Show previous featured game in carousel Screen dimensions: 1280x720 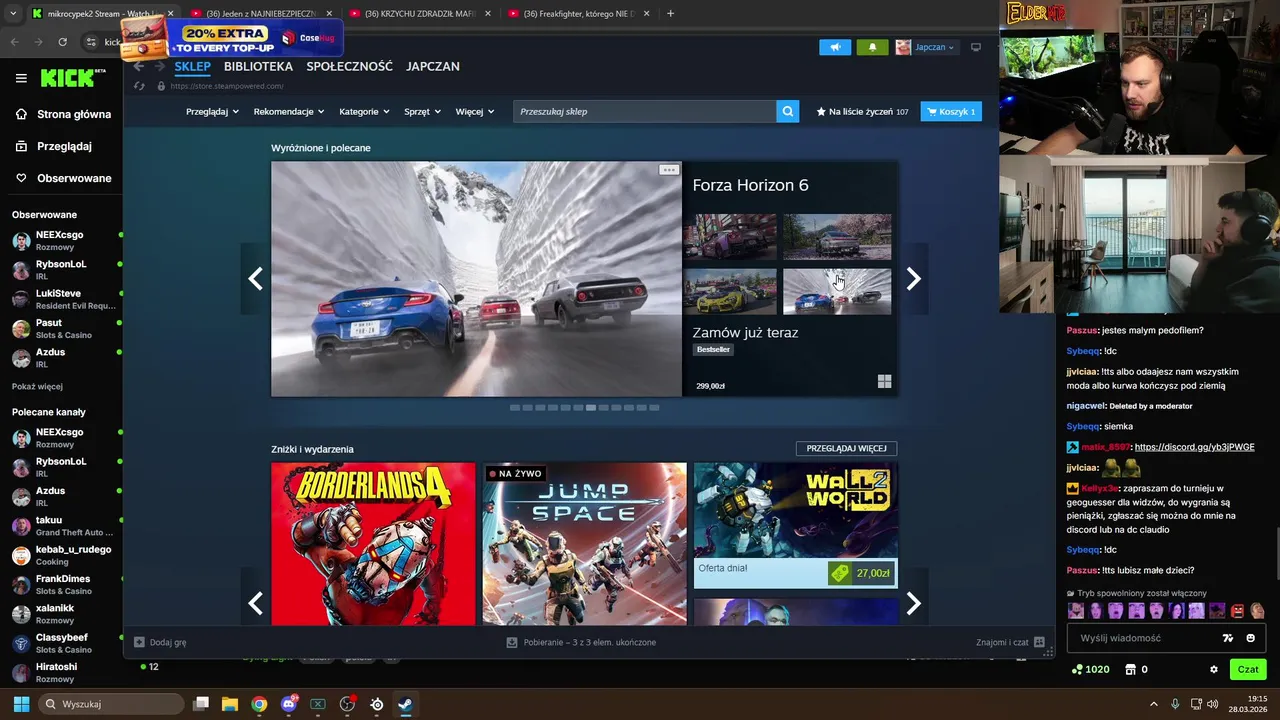(255, 279)
